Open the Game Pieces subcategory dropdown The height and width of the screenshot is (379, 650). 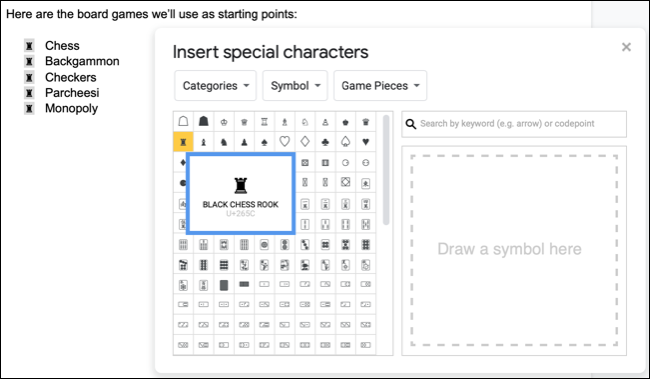click(380, 85)
